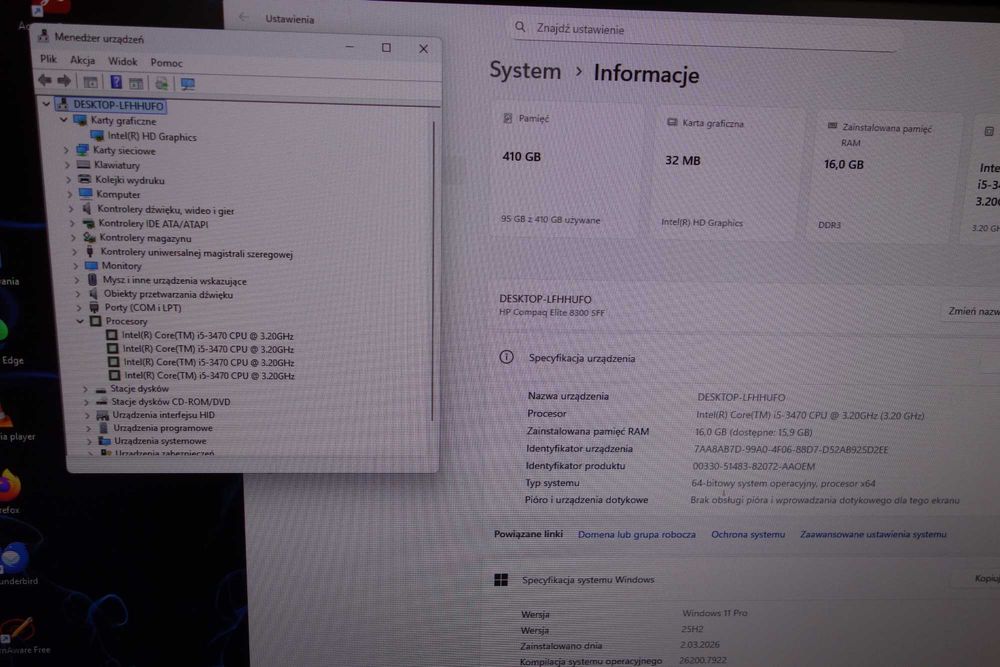Click the Specyfikacja systemu Windows section header
This screenshot has height=667, width=1000.
pos(588,580)
